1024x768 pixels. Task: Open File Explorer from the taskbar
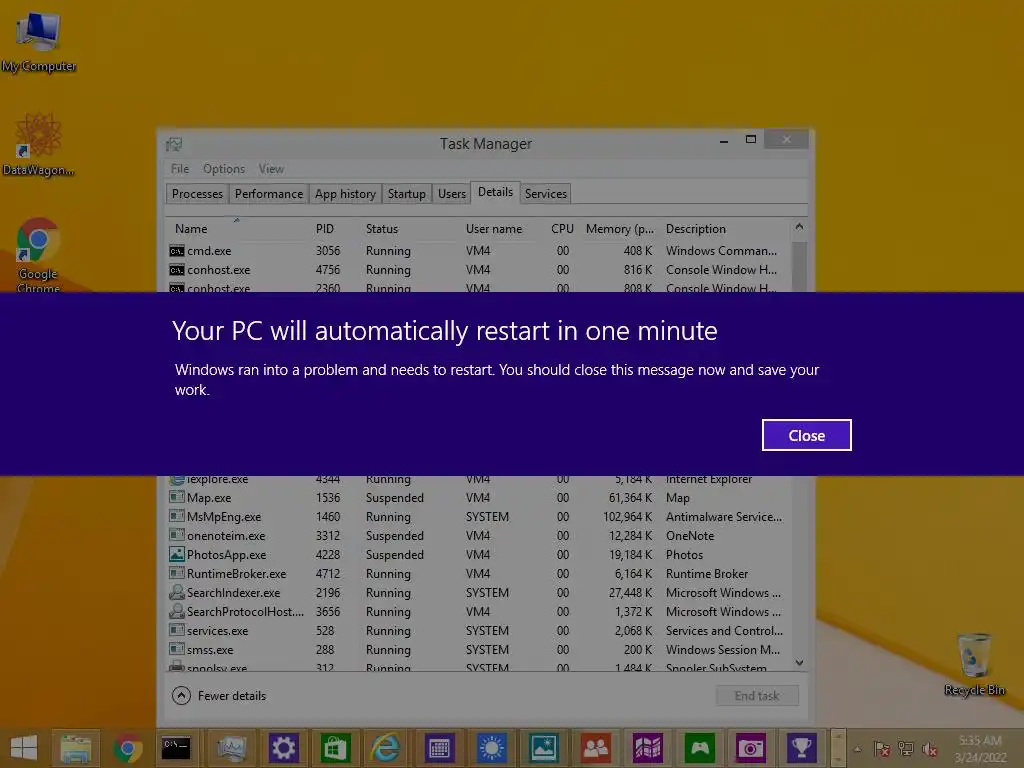(x=76, y=748)
